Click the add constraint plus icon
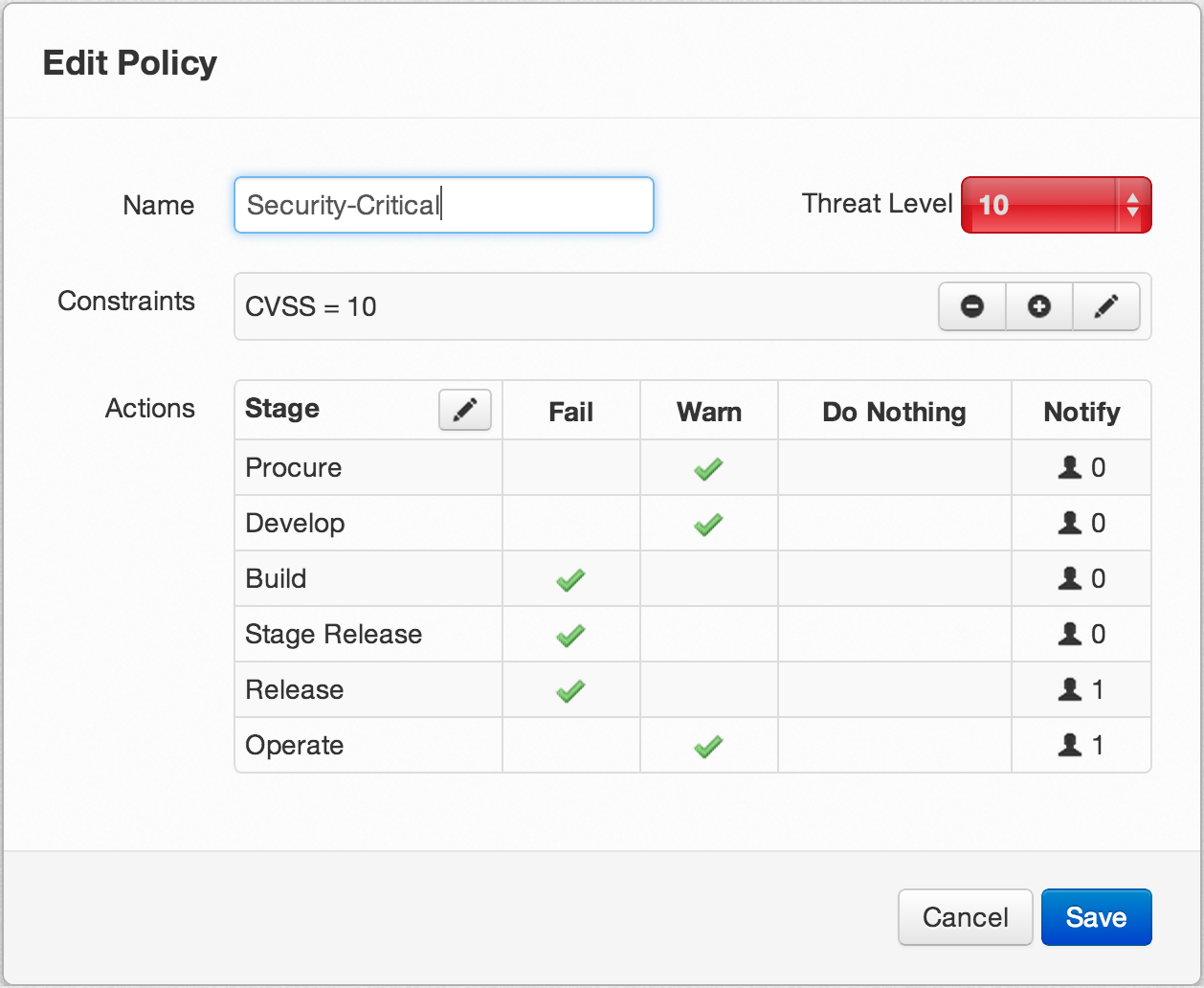 pos(1039,306)
